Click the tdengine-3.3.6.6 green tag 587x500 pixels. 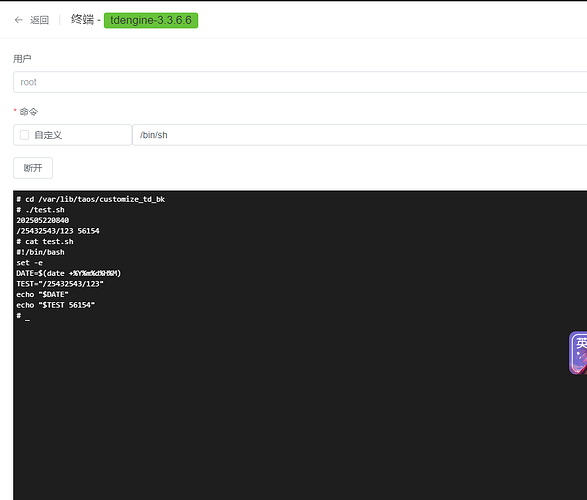point(151,20)
